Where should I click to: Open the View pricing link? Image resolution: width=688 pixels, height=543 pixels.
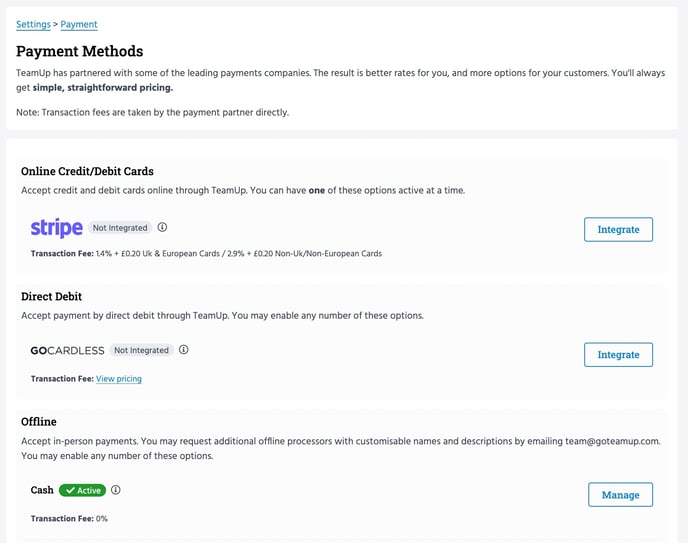(x=119, y=379)
